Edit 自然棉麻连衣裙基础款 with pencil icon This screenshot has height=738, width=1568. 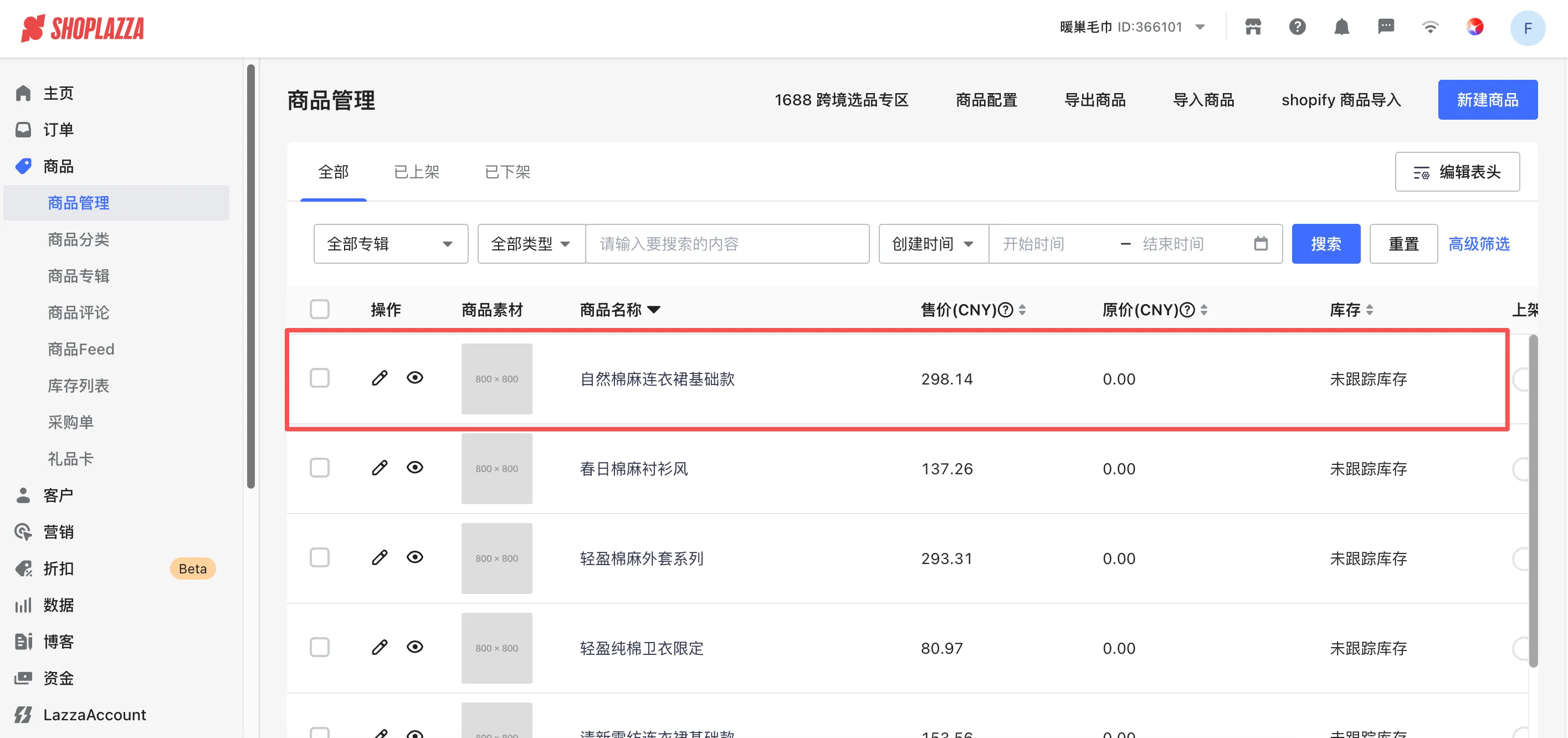tap(379, 378)
